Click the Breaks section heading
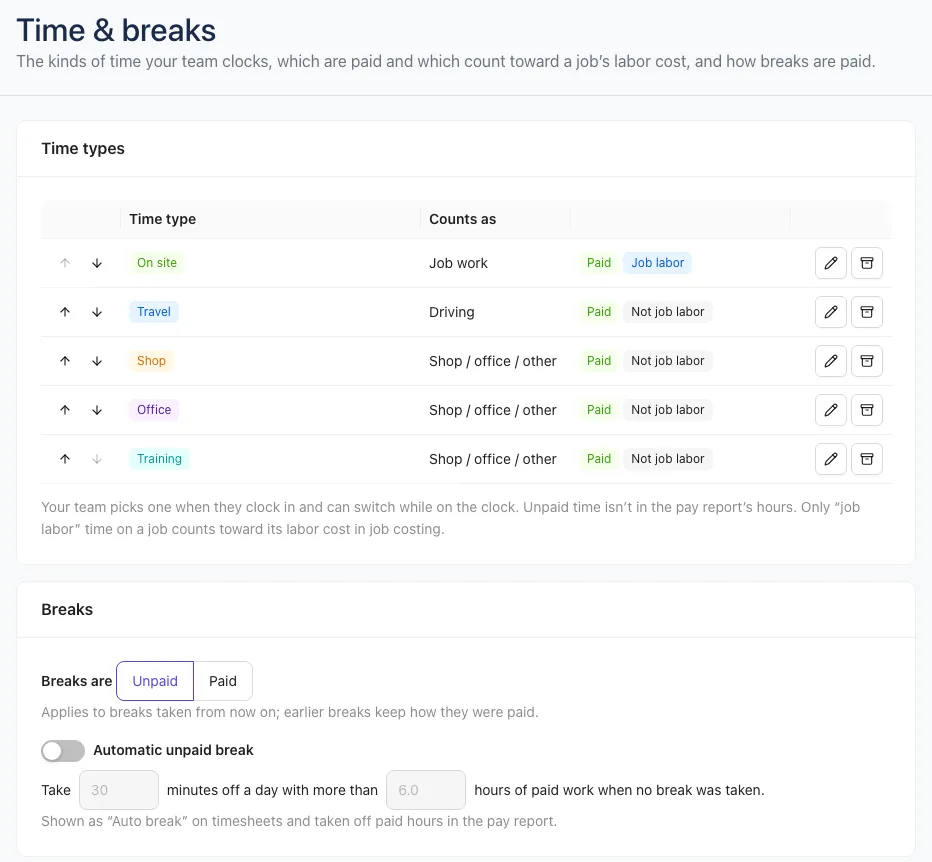The height and width of the screenshot is (862, 932). (67, 610)
